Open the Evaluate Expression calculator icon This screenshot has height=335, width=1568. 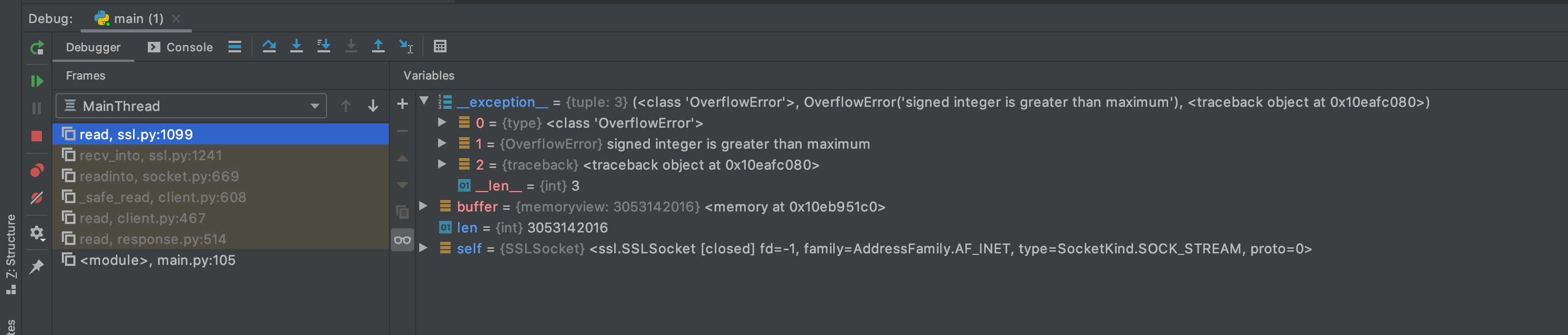coord(440,46)
